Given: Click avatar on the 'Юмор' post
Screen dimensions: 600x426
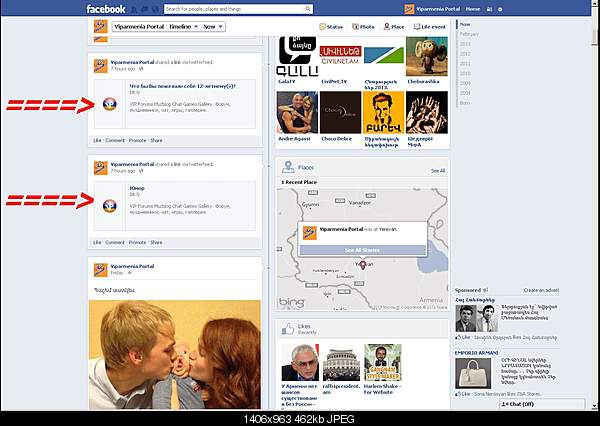Looking at the screenshot, I should [x=101, y=168].
